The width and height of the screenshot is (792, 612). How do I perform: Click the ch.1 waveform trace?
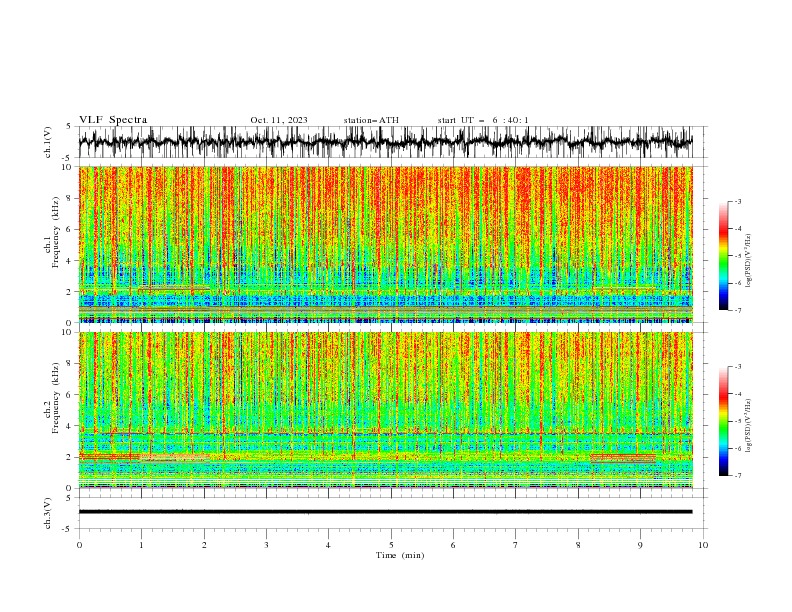(385, 142)
